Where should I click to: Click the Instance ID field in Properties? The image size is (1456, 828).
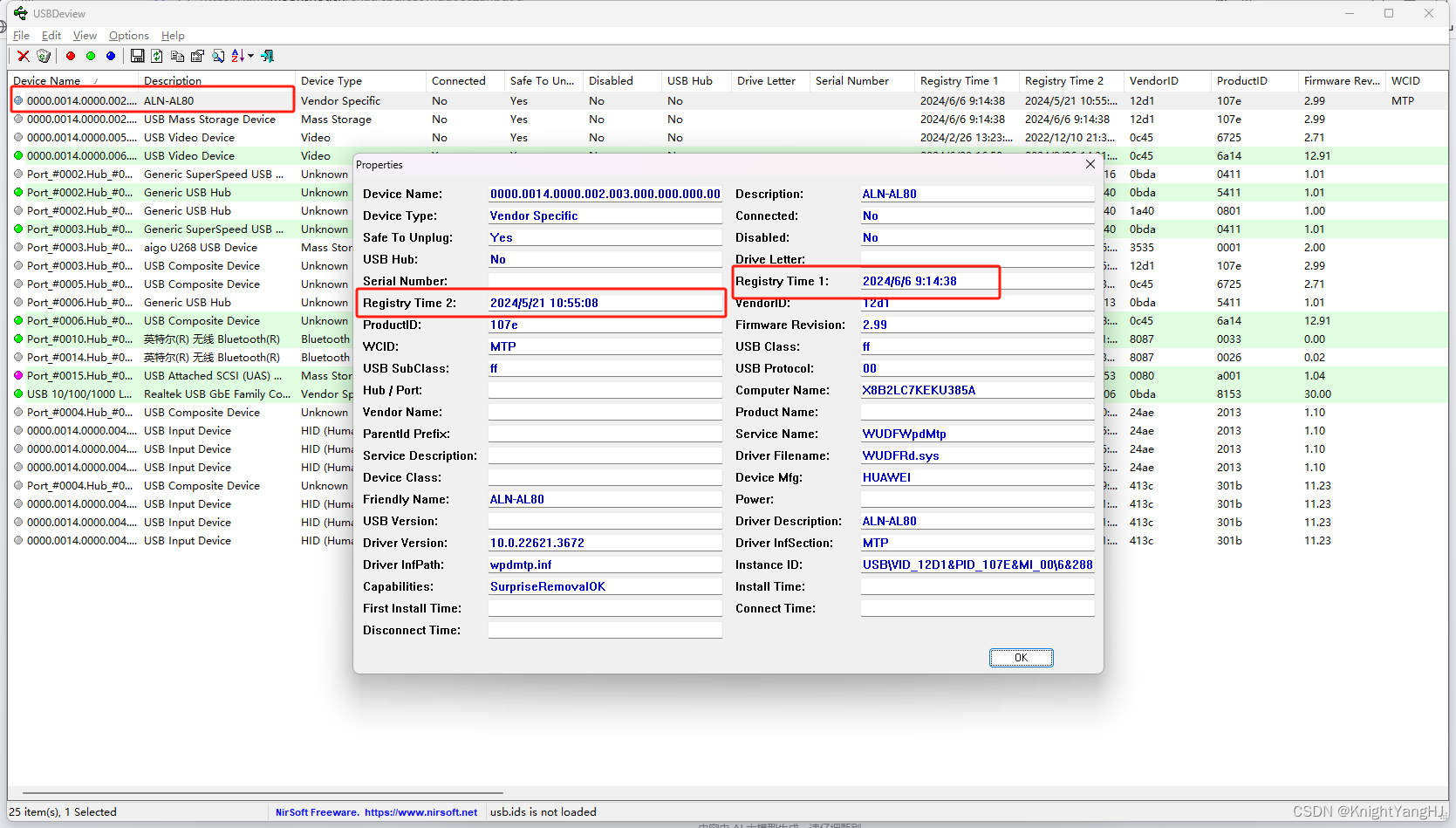coord(977,565)
